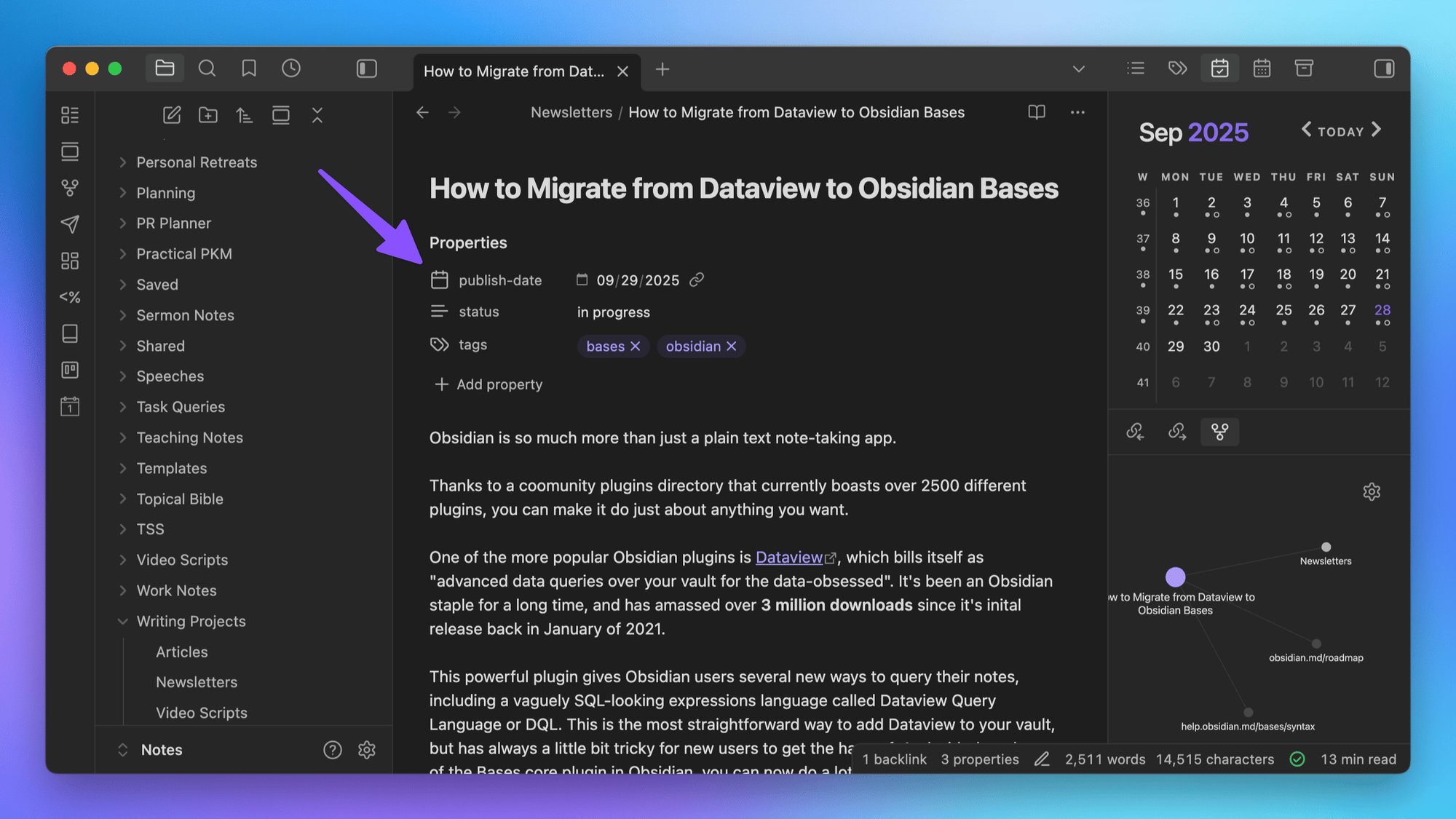Expand the Sermon Notes folder
Image resolution: width=1456 pixels, height=819 pixels.
click(123, 315)
